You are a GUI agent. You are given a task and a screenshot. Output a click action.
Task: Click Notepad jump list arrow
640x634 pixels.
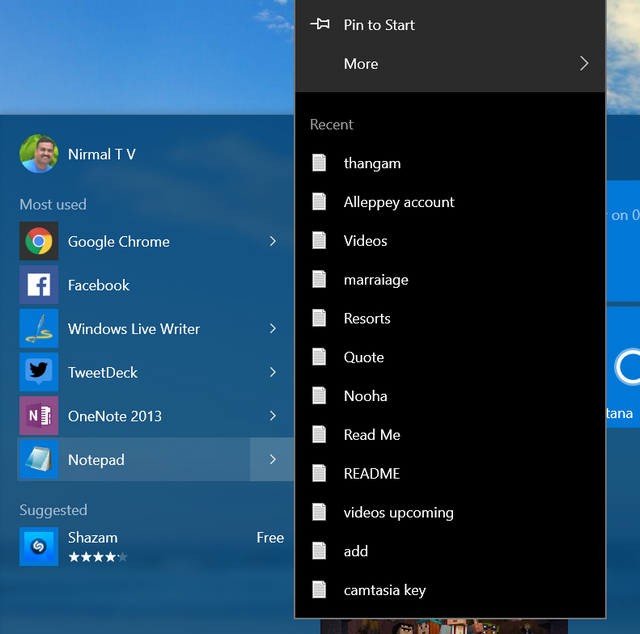coord(273,459)
